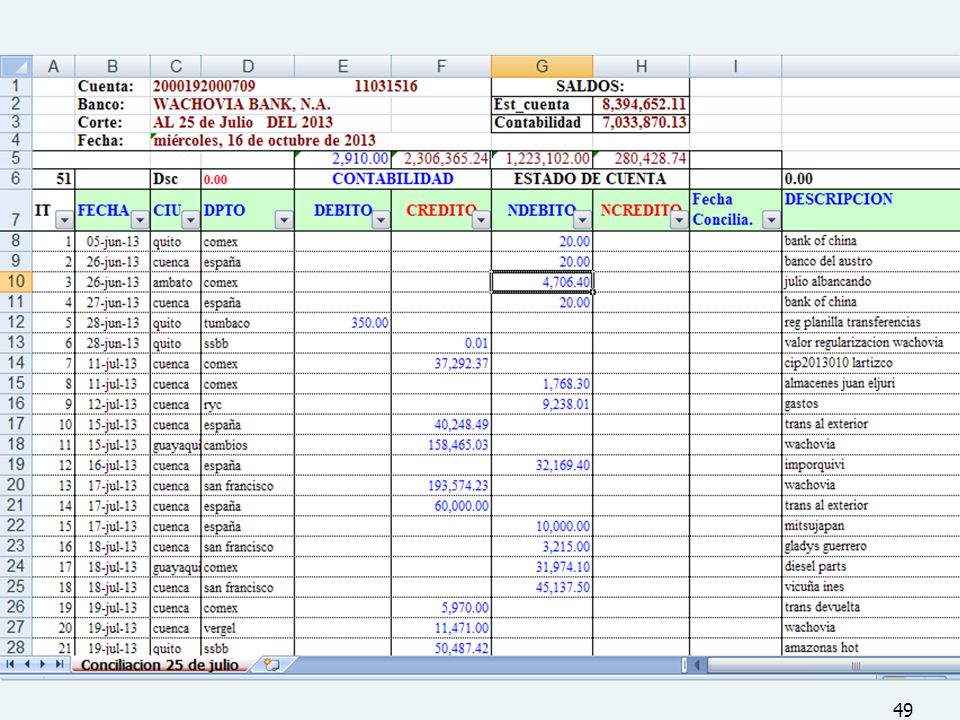
Task: Click description reg planilla transferencias
Action: 852,322
